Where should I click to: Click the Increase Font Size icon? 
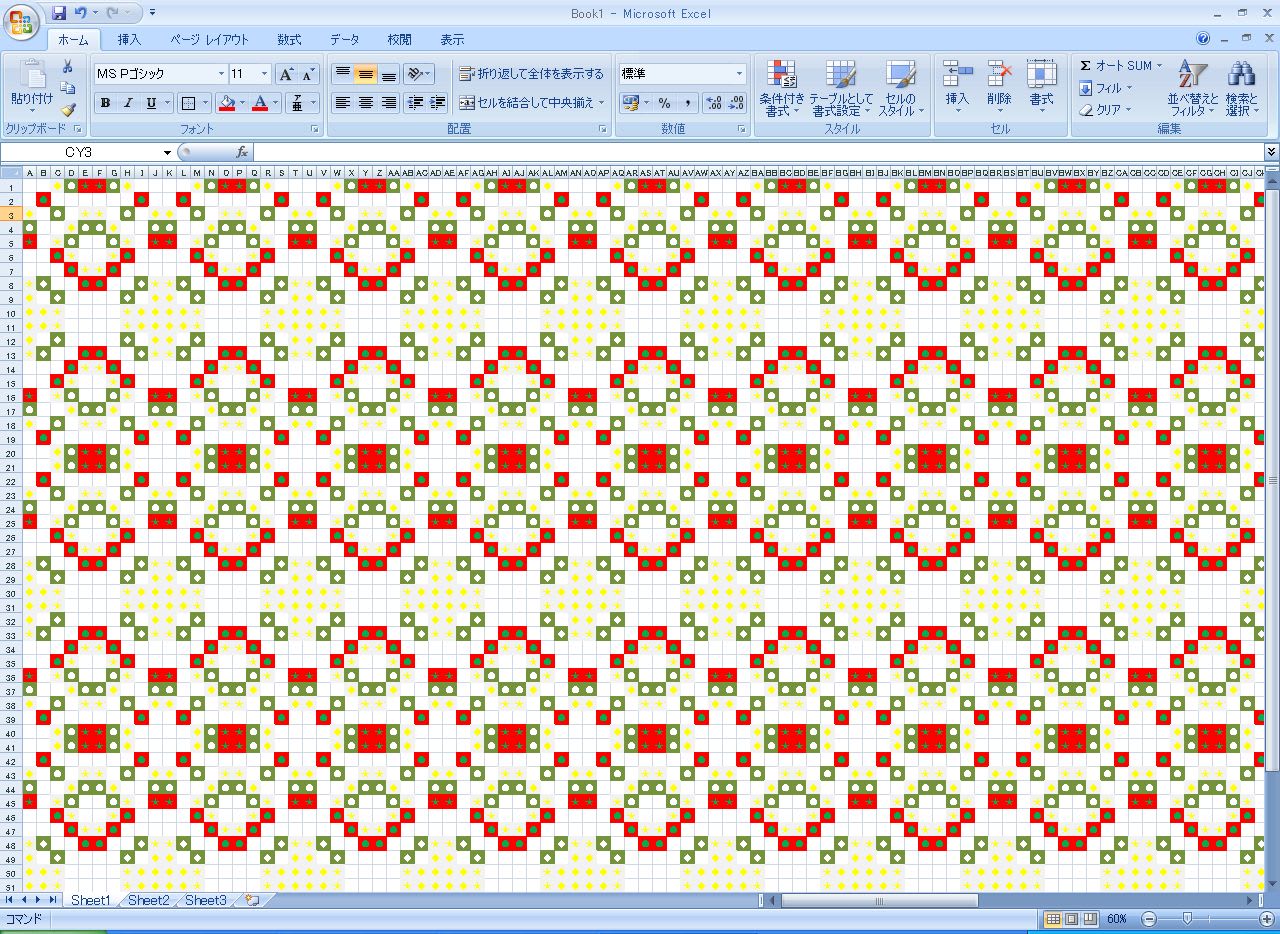pos(286,74)
